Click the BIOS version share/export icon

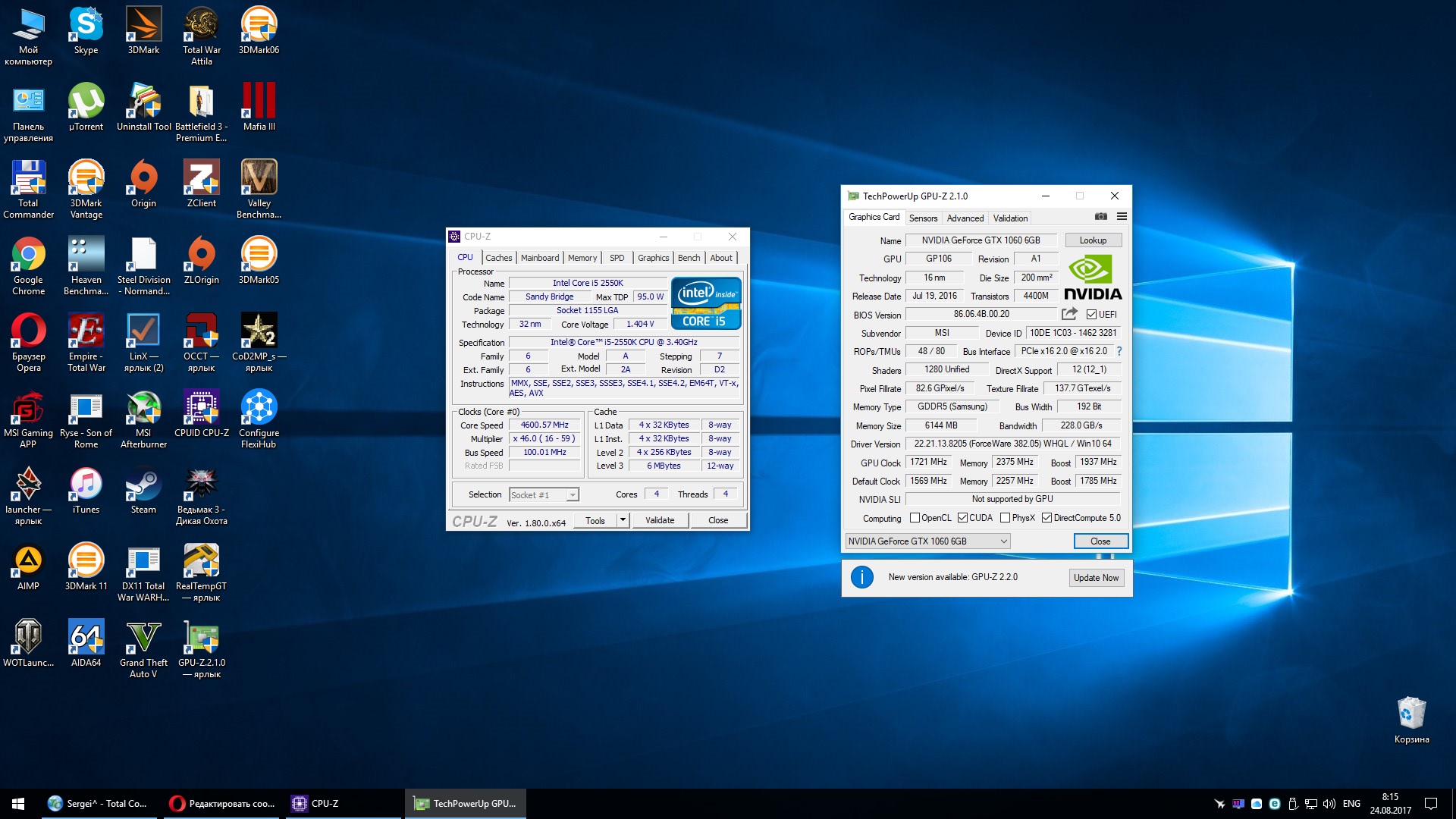tap(1069, 314)
